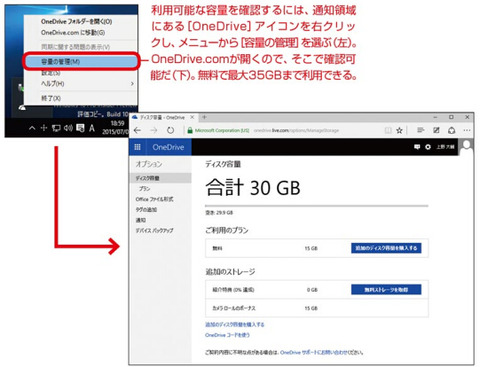Image resolution: width=480 pixels, height=367 pixels.
Task: Click the profile avatar picture
Action: click(x=466, y=147)
